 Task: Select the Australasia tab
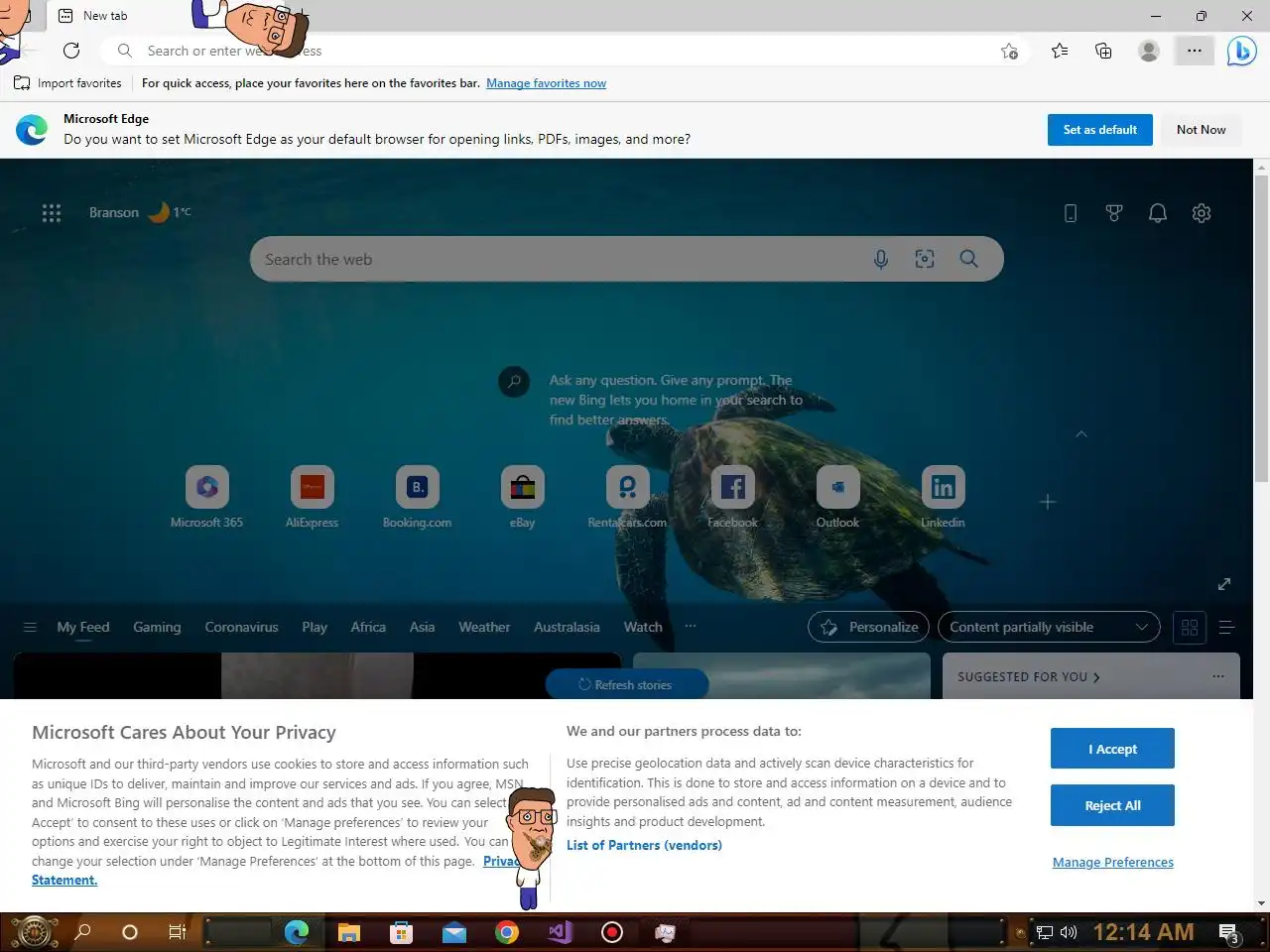pos(567,627)
